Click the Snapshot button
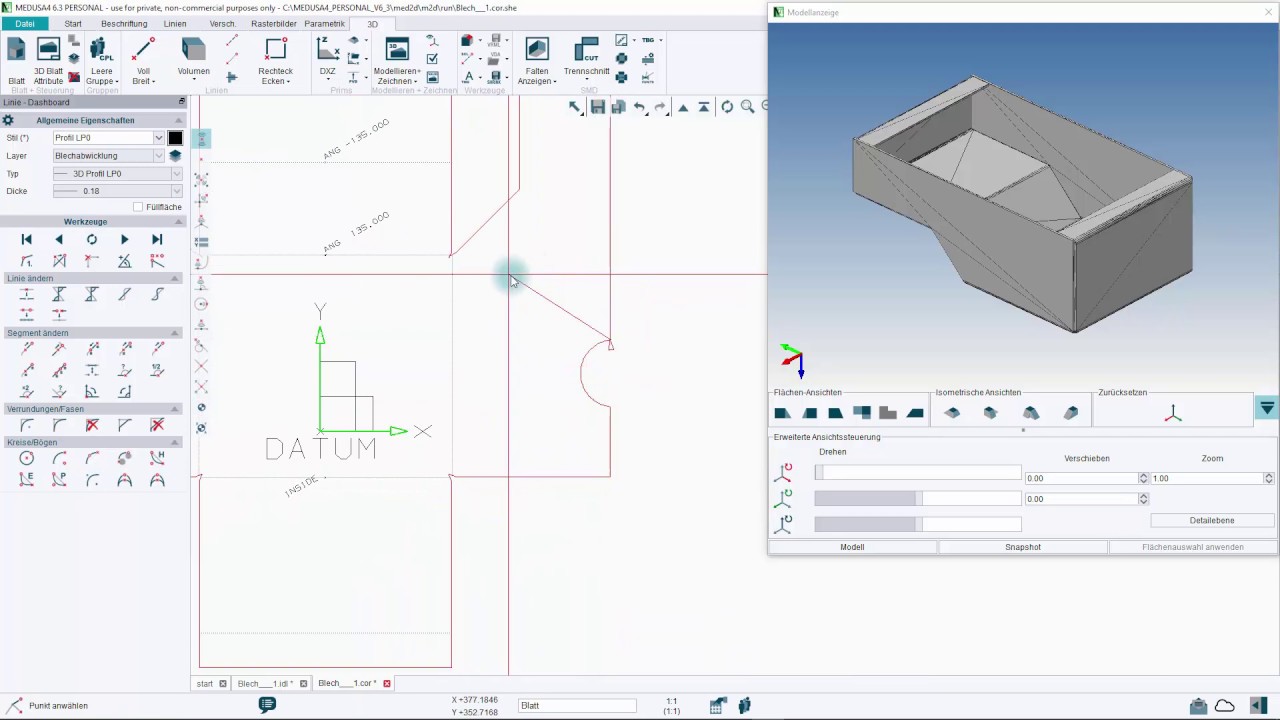This screenshot has height=720, width=1280. click(x=1023, y=547)
